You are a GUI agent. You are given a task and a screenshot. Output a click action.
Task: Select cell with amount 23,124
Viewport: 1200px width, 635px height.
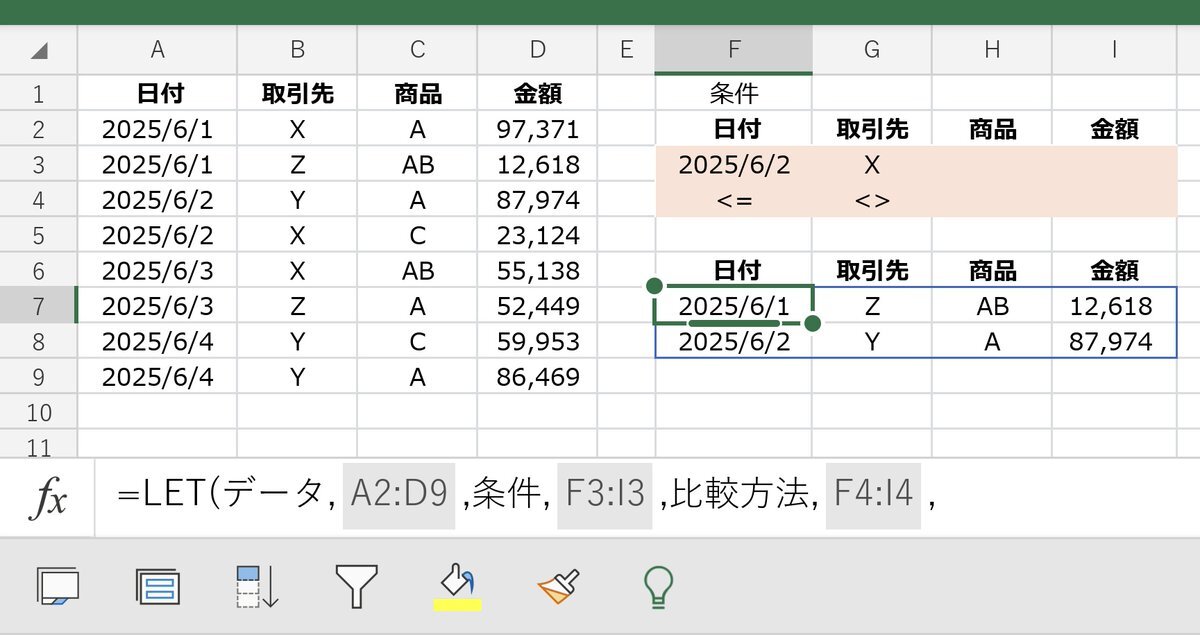[x=537, y=235]
